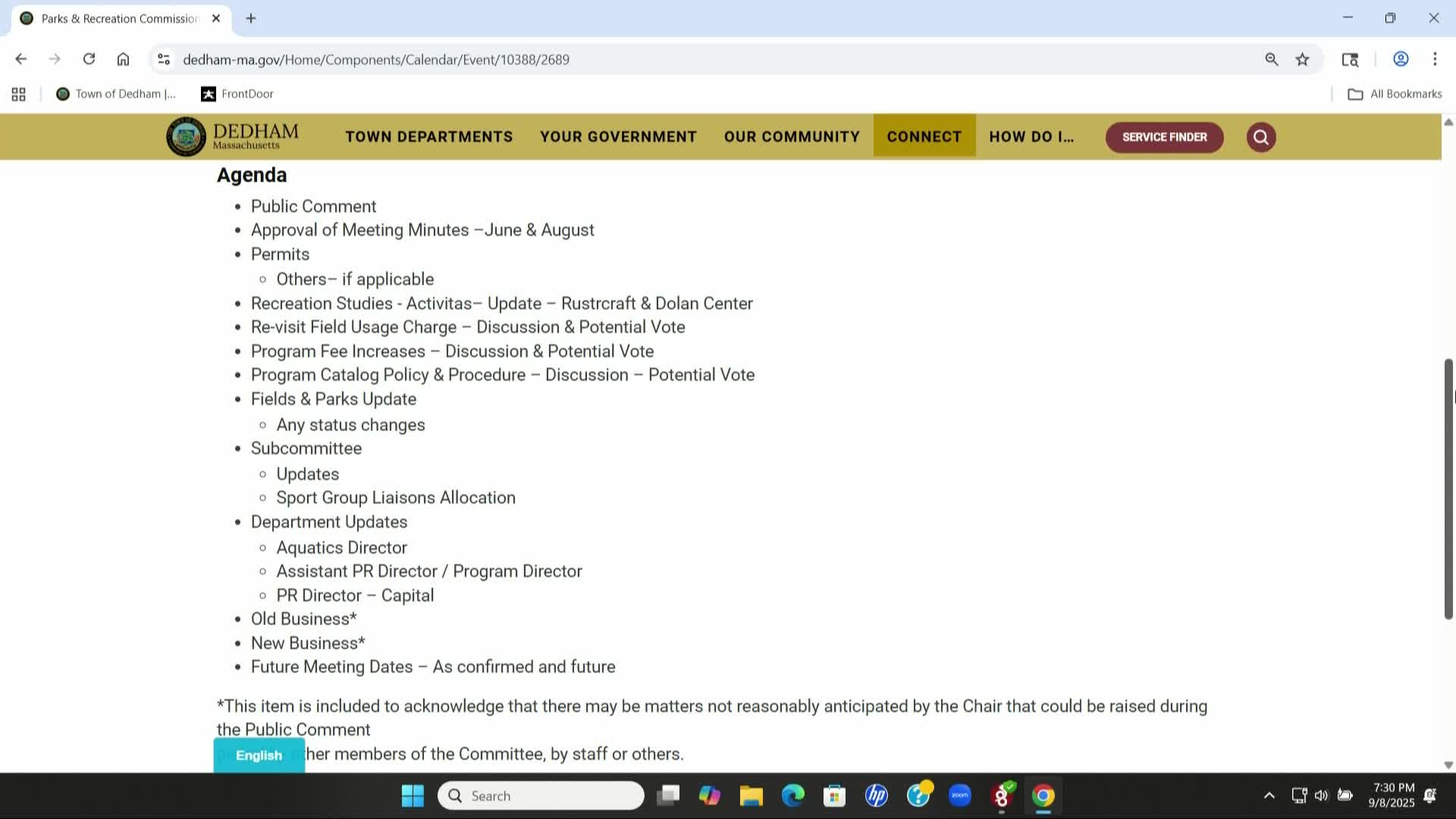Click the Windows taskbar search field
The image size is (1456, 819).
point(541,795)
